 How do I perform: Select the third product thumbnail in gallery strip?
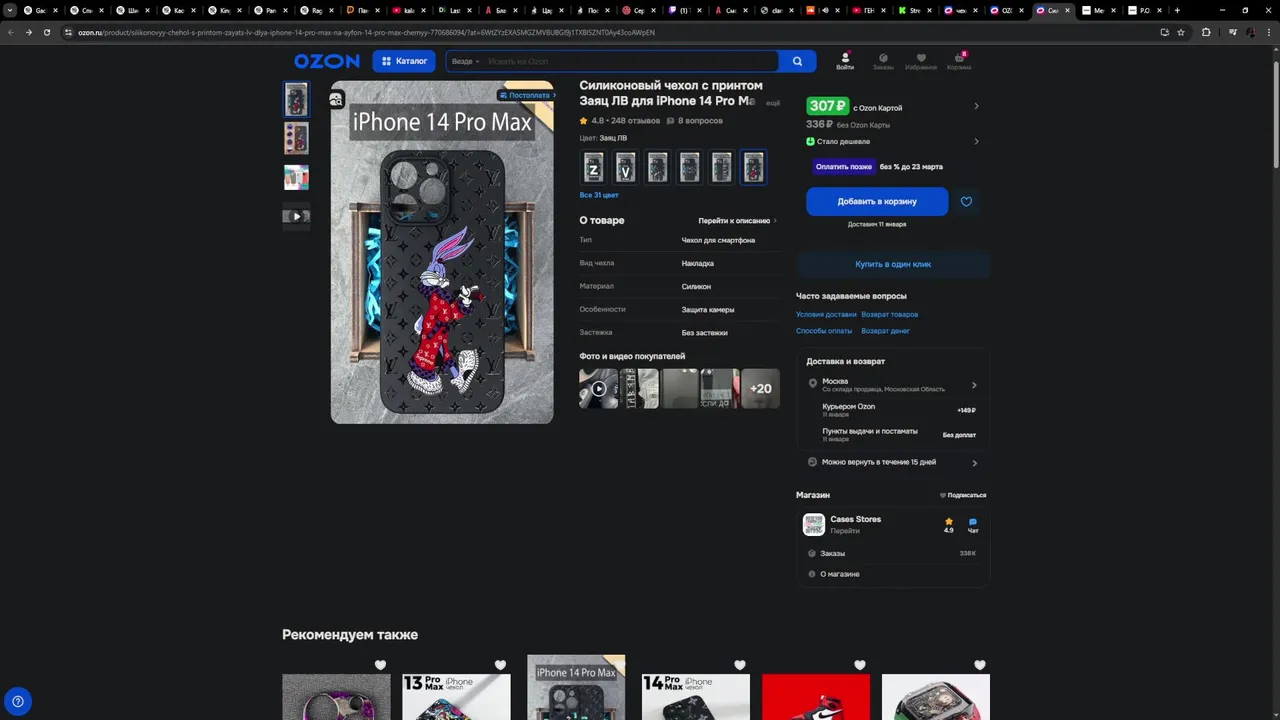coord(296,177)
